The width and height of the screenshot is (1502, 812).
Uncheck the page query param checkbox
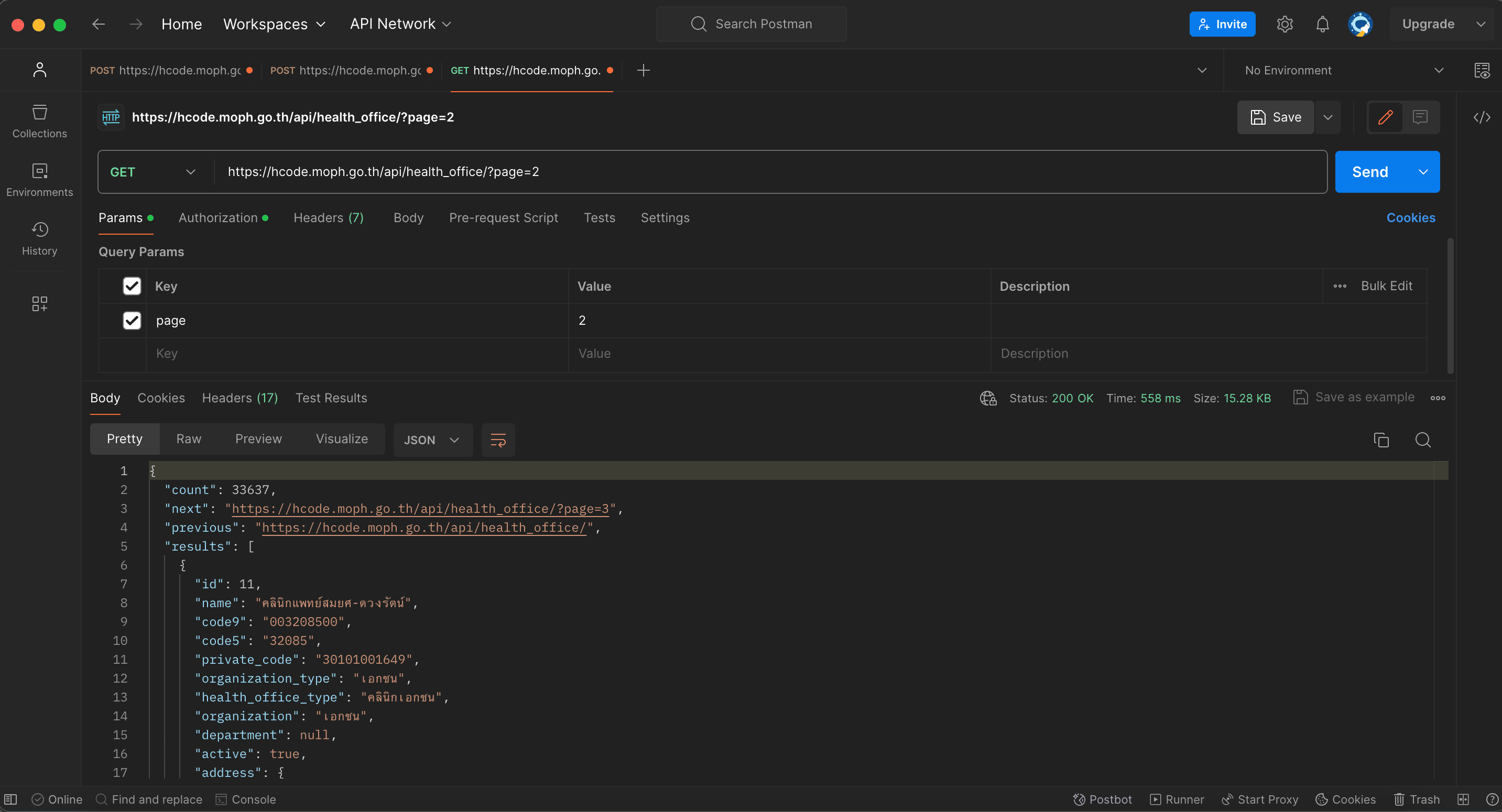(132, 321)
